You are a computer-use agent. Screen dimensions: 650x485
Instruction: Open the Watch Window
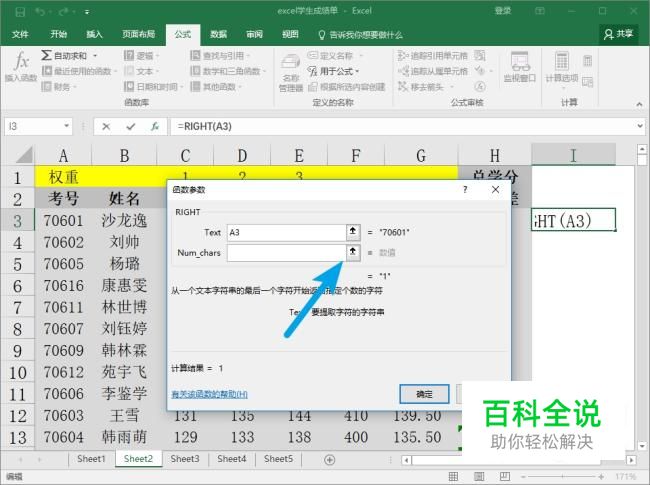coord(520,67)
